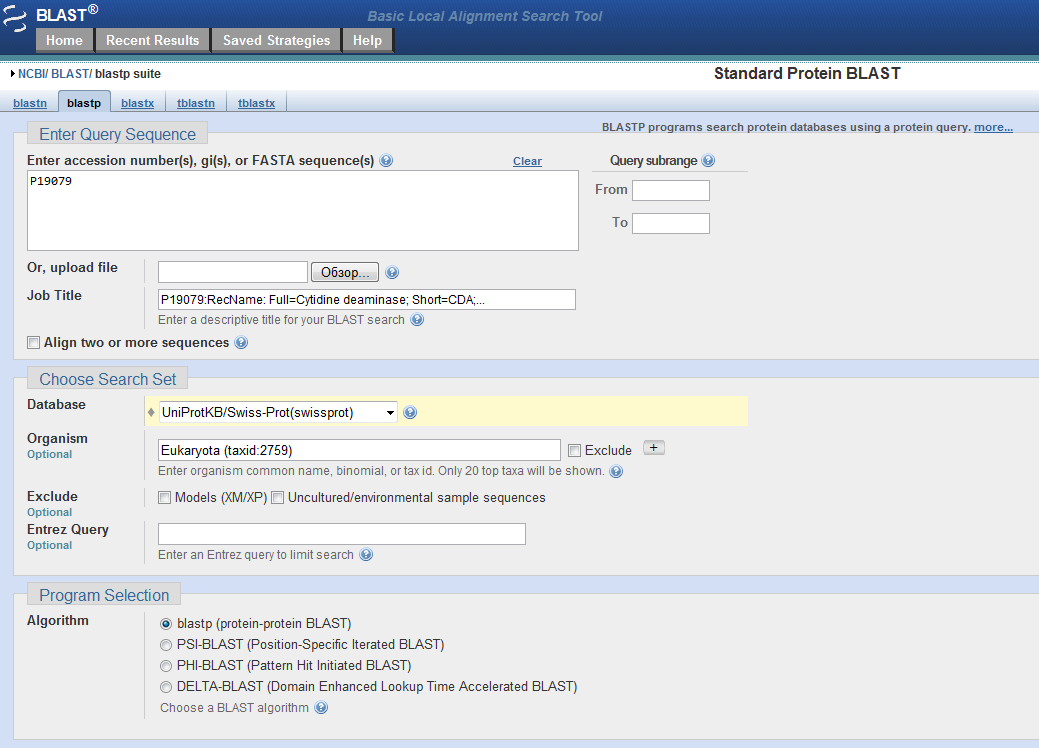Image resolution: width=1039 pixels, height=748 pixels.
Task: Select PHI-BLAST algorithm radio button
Action: (x=166, y=667)
